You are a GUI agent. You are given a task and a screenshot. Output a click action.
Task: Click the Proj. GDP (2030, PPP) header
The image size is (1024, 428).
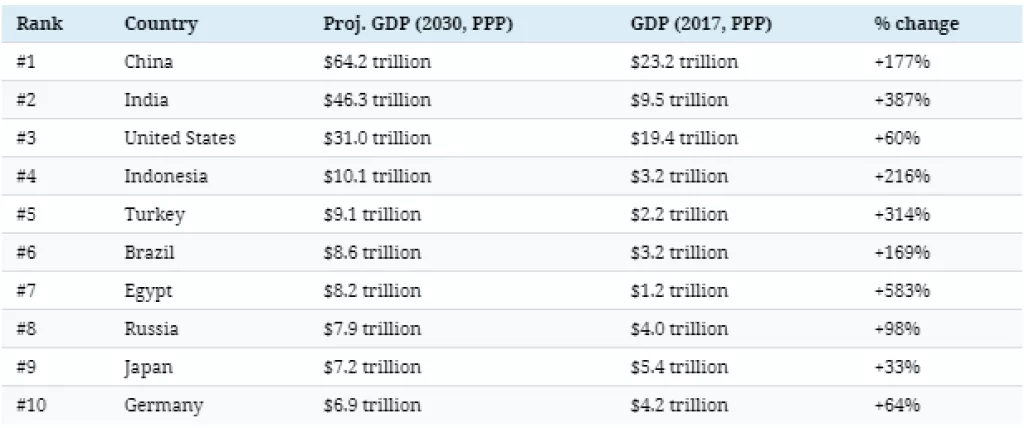(418, 24)
